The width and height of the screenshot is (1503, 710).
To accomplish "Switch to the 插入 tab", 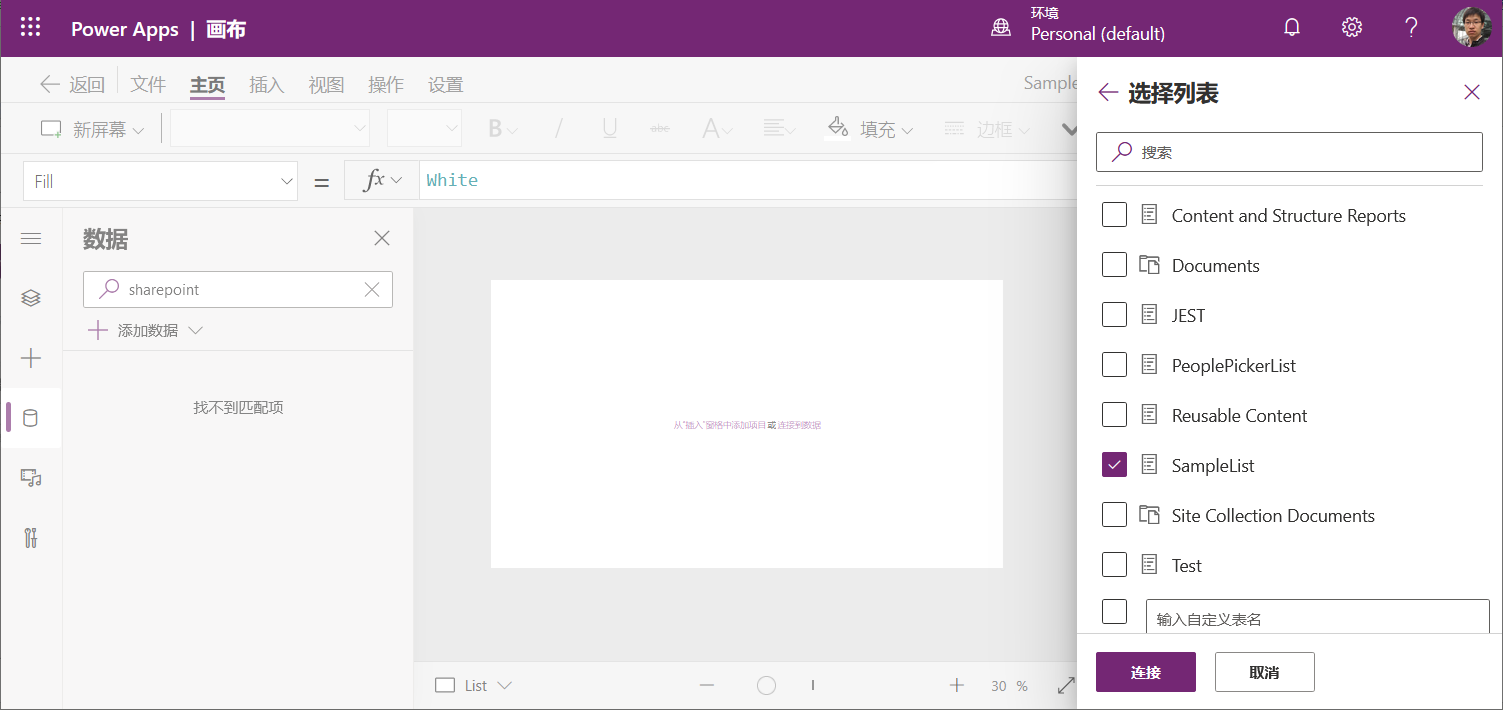I will 267,85.
